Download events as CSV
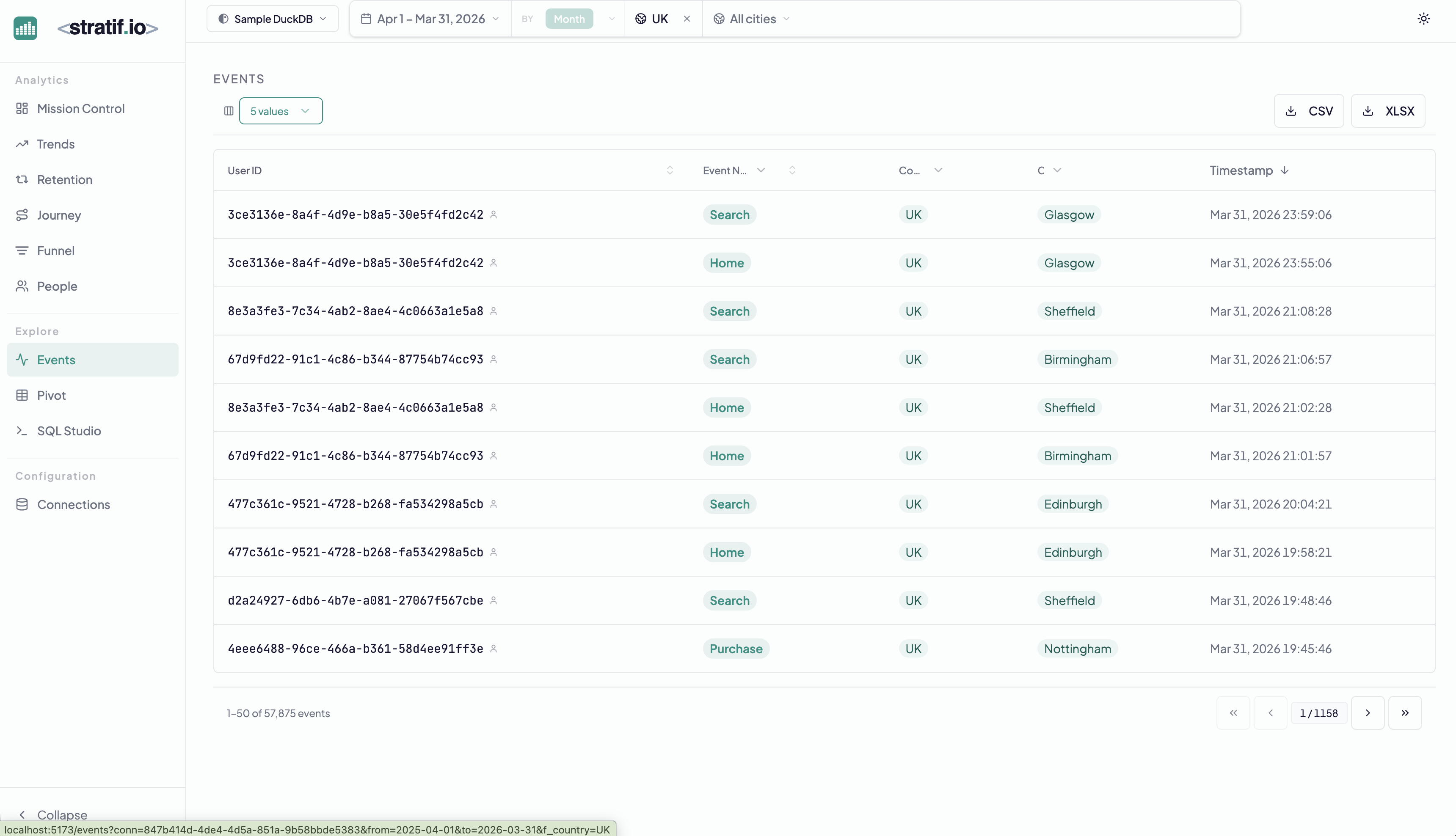 pyautogui.click(x=1309, y=111)
